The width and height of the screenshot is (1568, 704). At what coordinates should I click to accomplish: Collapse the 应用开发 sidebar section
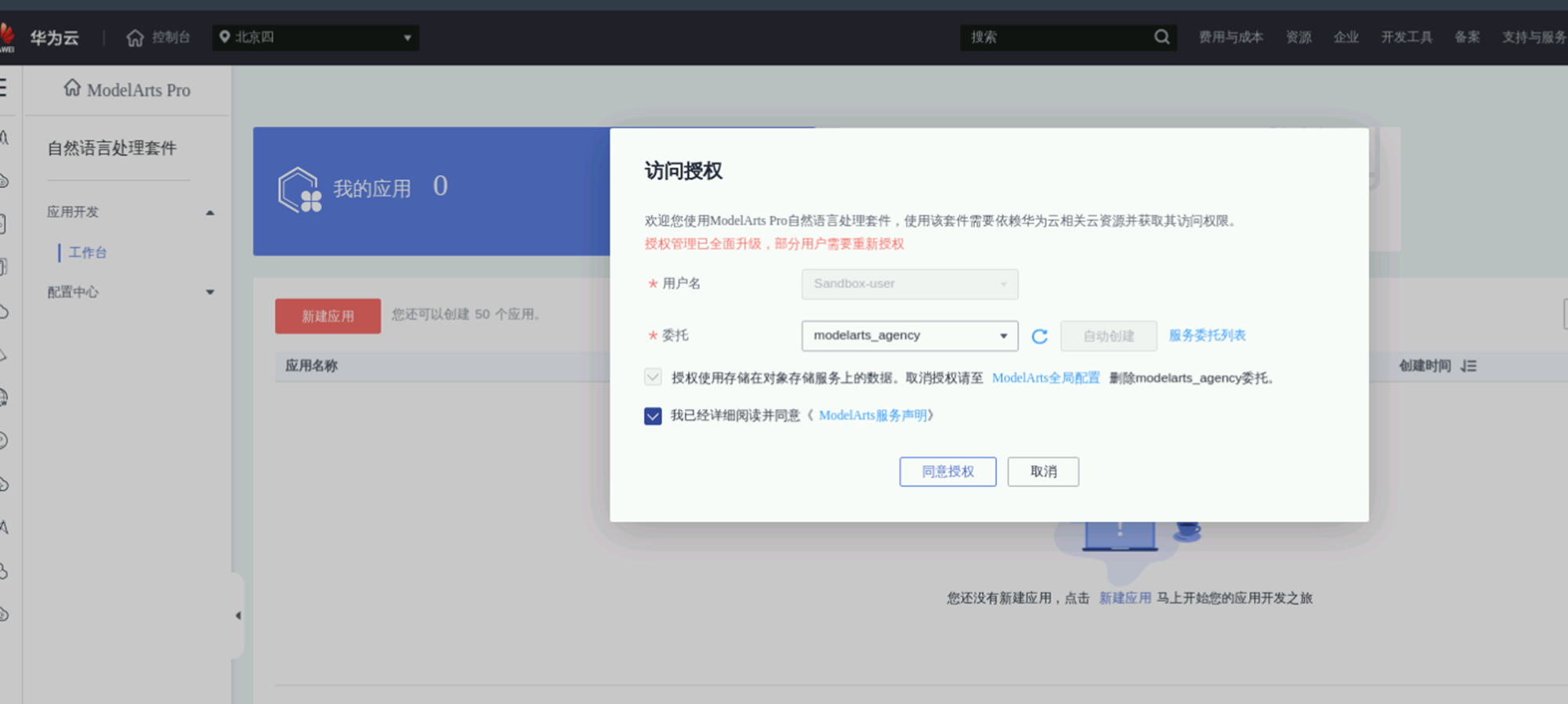tap(209, 213)
